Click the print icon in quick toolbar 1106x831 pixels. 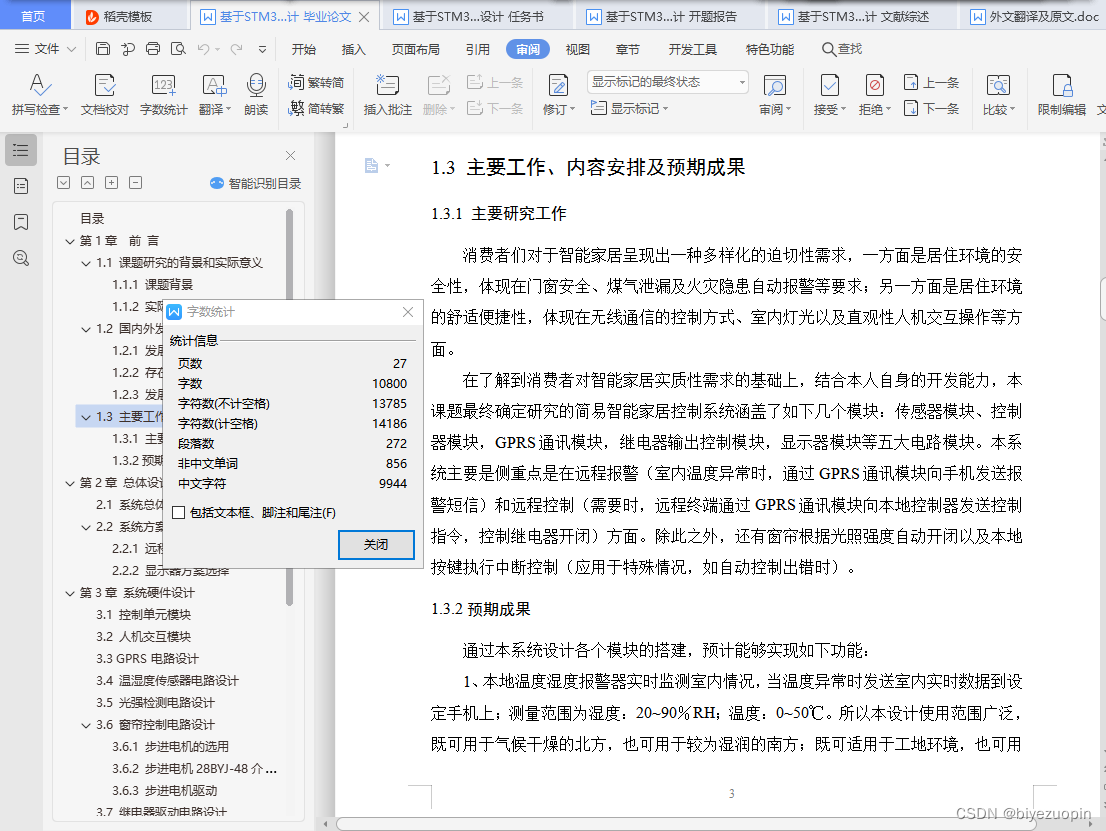[x=152, y=49]
